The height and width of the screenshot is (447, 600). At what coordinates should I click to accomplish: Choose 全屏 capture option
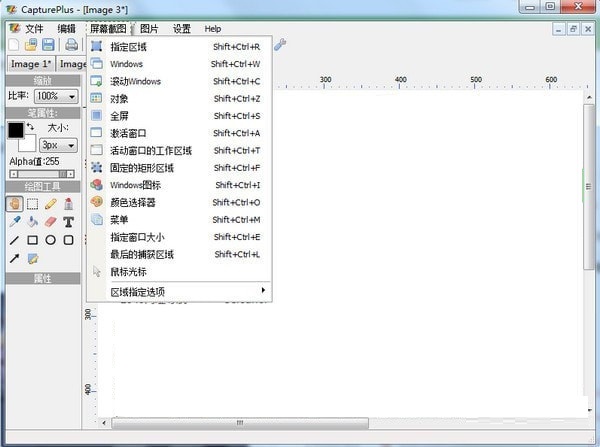click(x=179, y=116)
